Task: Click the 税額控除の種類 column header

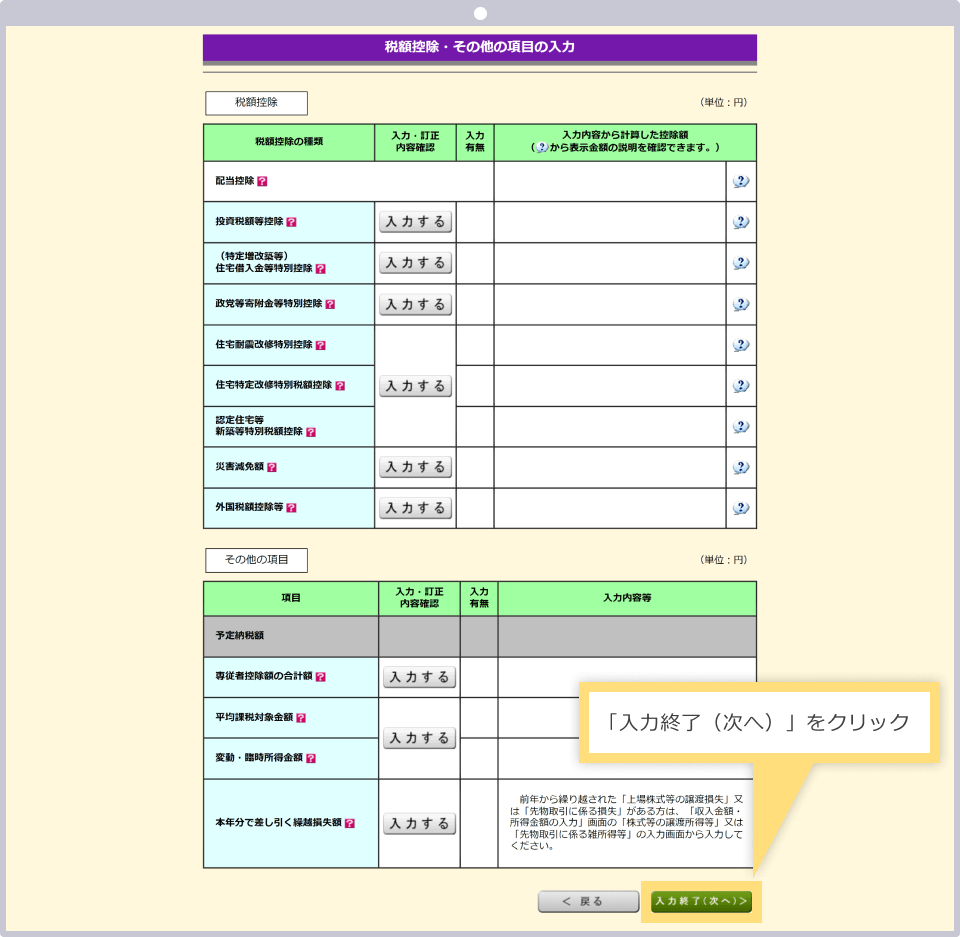Action: pyautogui.click(x=289, y=142)
